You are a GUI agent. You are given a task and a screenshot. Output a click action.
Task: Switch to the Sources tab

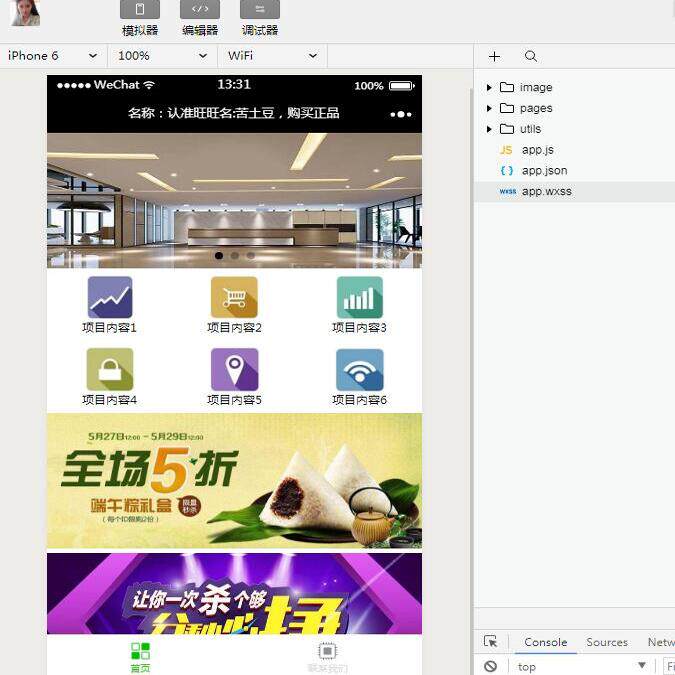(x=607, y=642)
